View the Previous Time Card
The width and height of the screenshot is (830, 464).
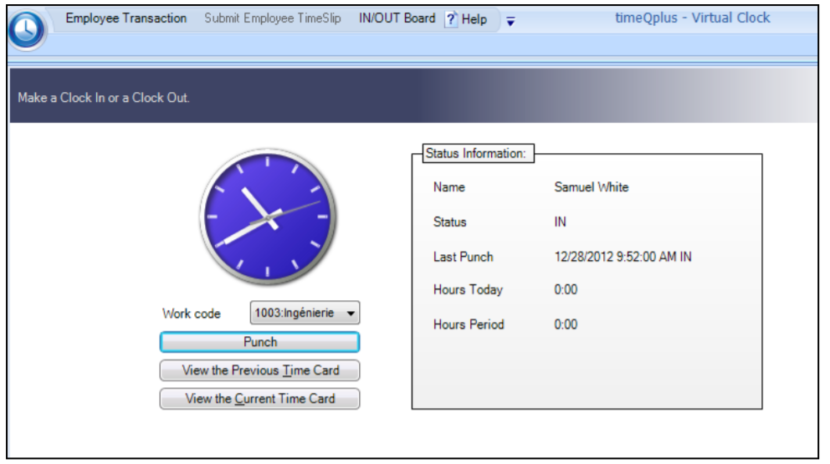point(260,370)
